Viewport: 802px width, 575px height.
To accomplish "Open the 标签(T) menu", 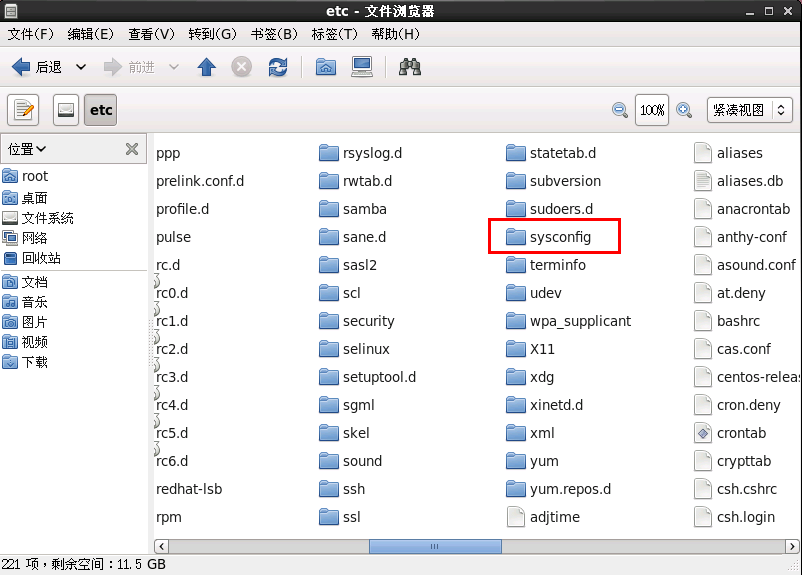I will (335, 34).
